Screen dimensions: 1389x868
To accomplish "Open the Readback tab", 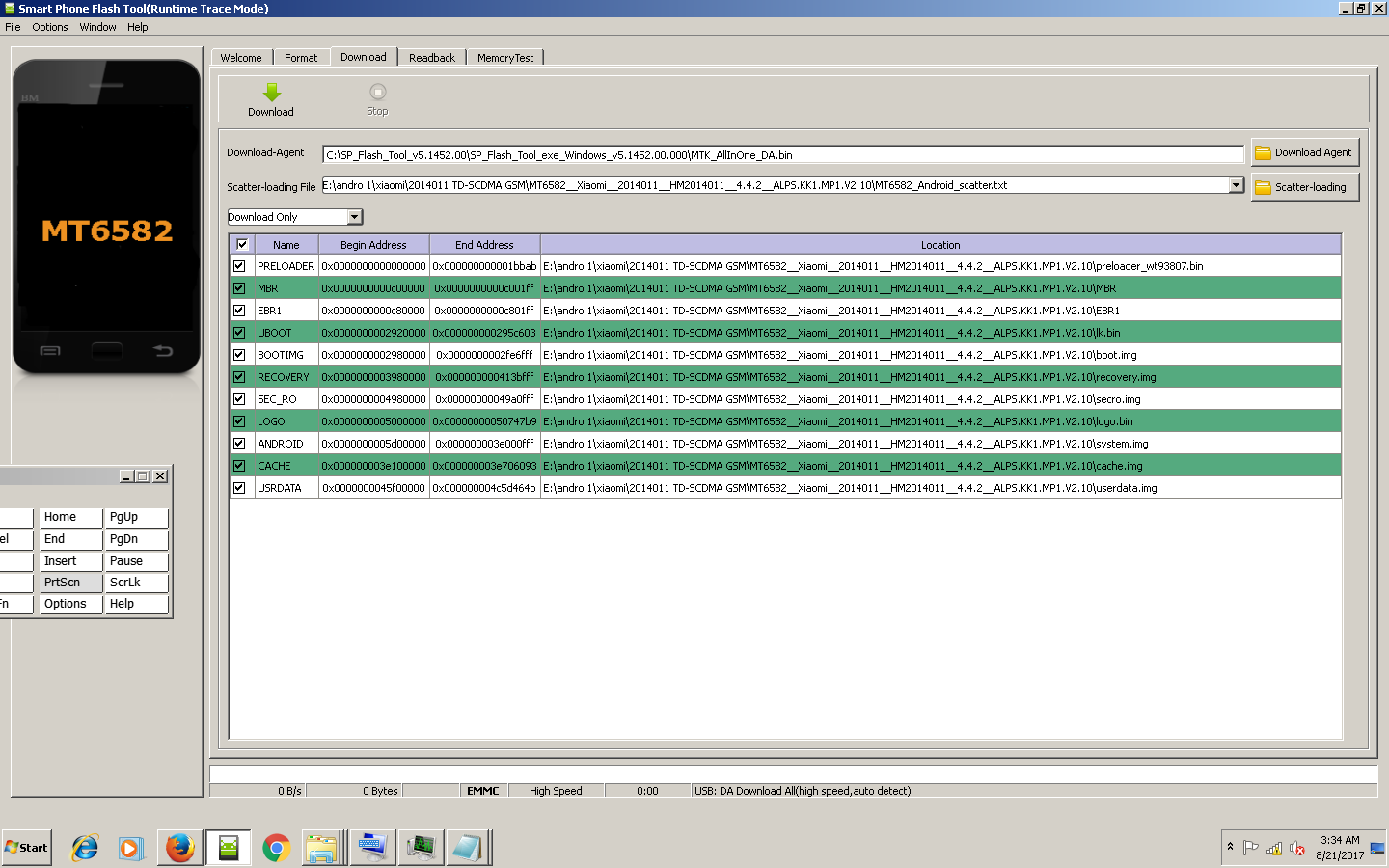I will (x=432, y=58).
